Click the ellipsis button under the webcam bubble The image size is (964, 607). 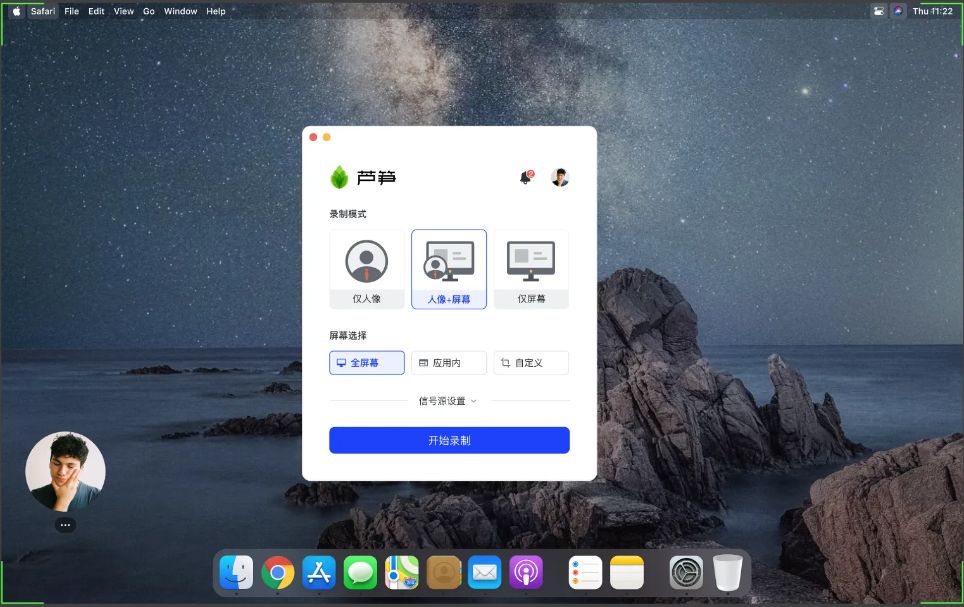65,524
